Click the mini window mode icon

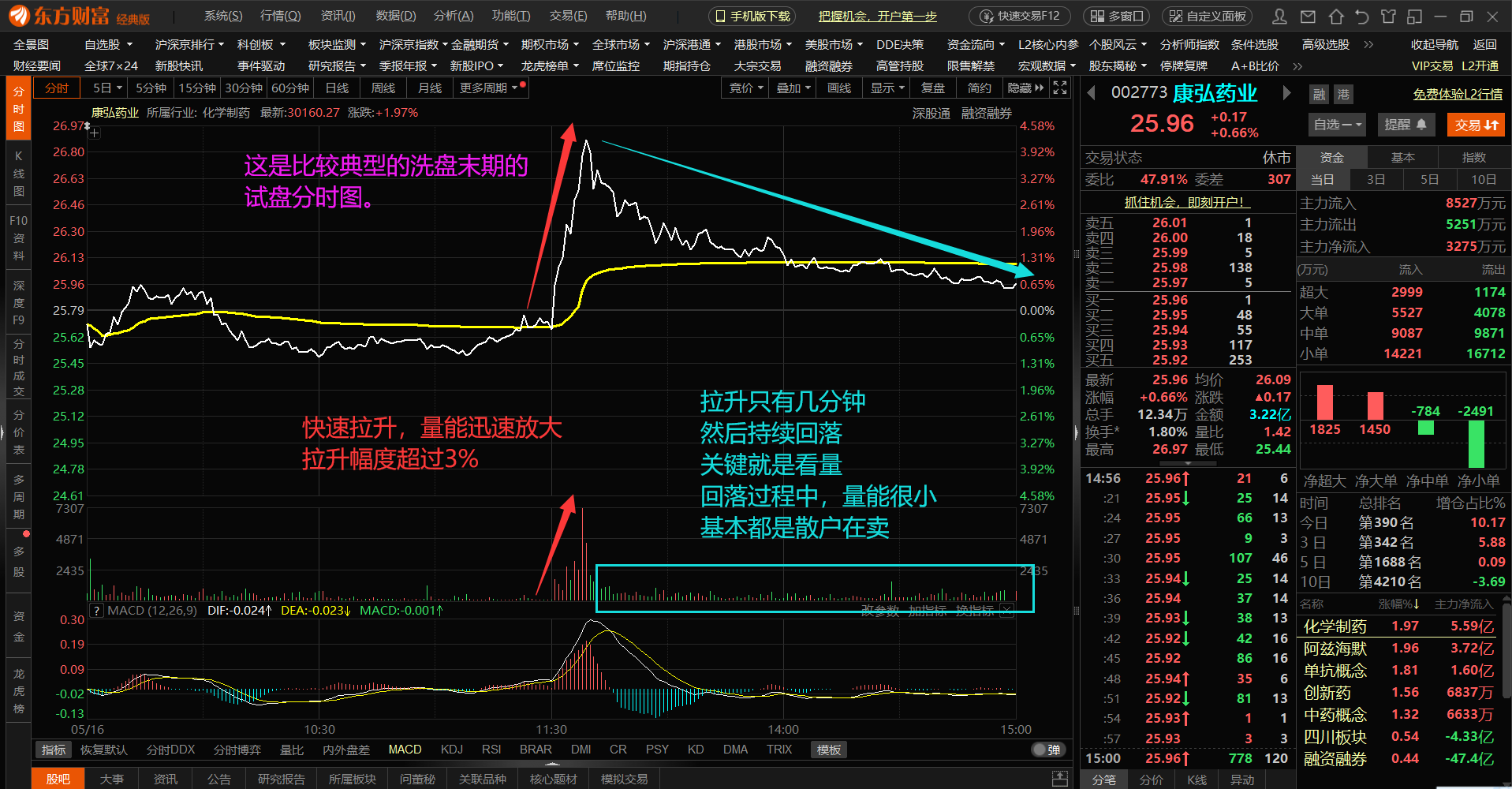point(1414,16)
